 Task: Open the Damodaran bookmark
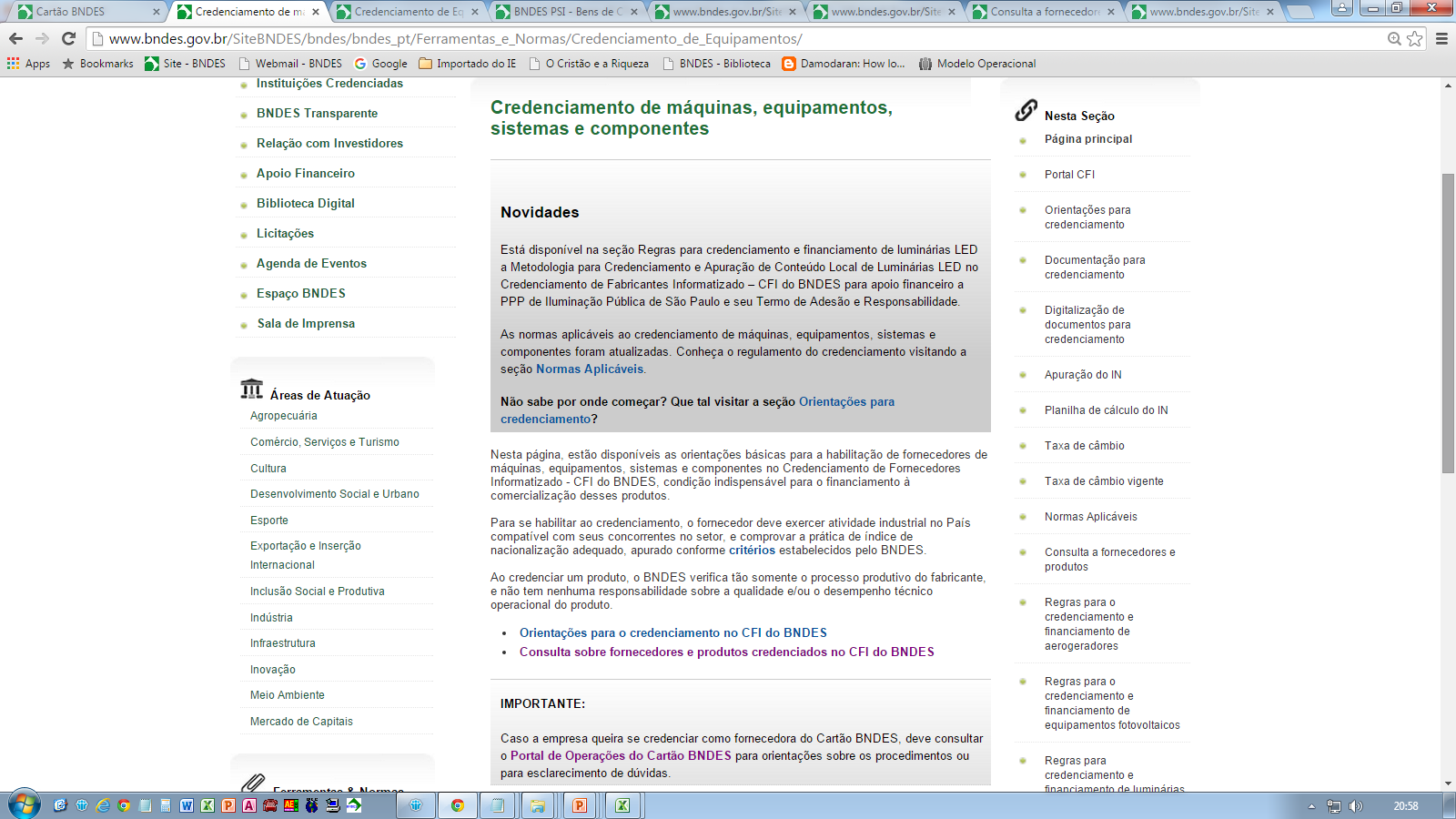[844, 64]
